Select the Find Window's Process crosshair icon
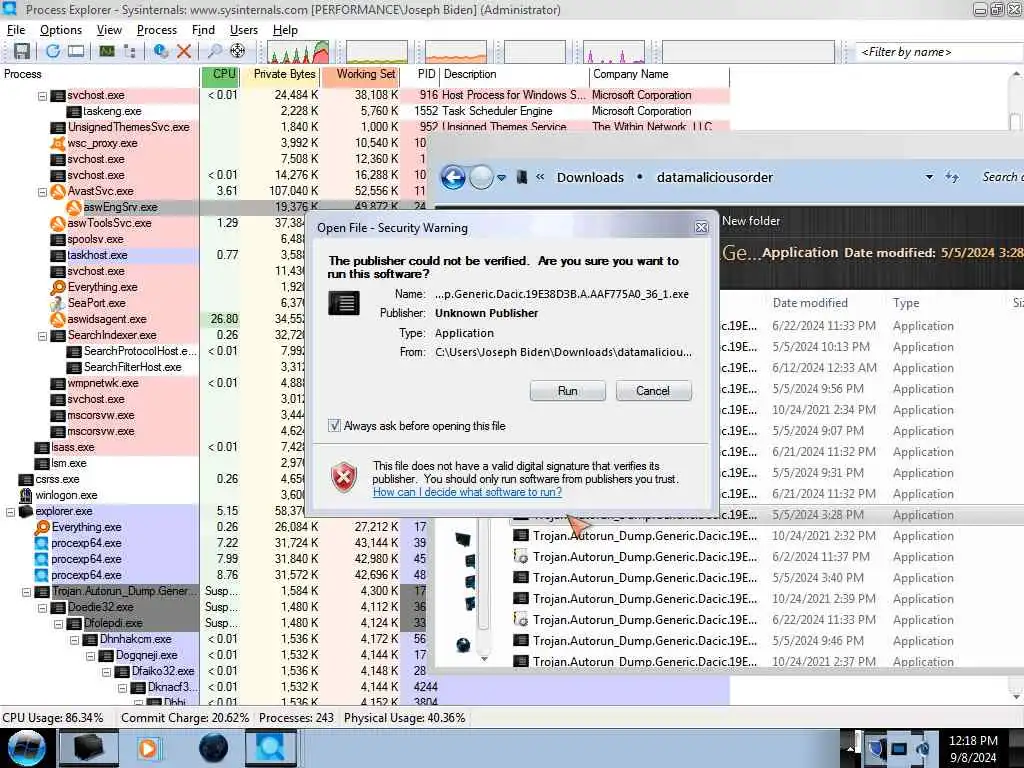The image size is (1024, 768). [x=238, y=51]
